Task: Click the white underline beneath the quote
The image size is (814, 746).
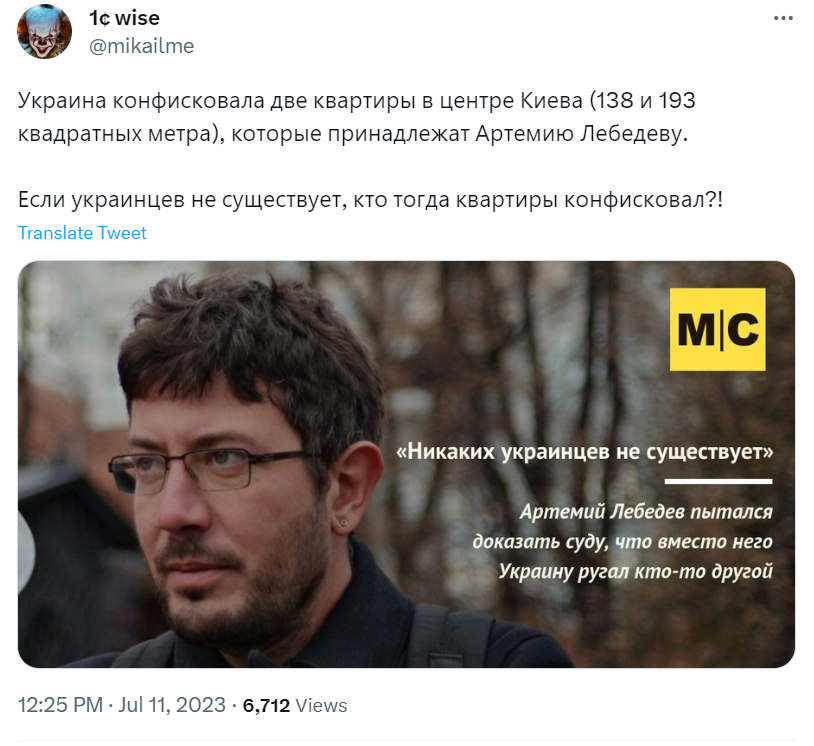Action: [718, 481]
